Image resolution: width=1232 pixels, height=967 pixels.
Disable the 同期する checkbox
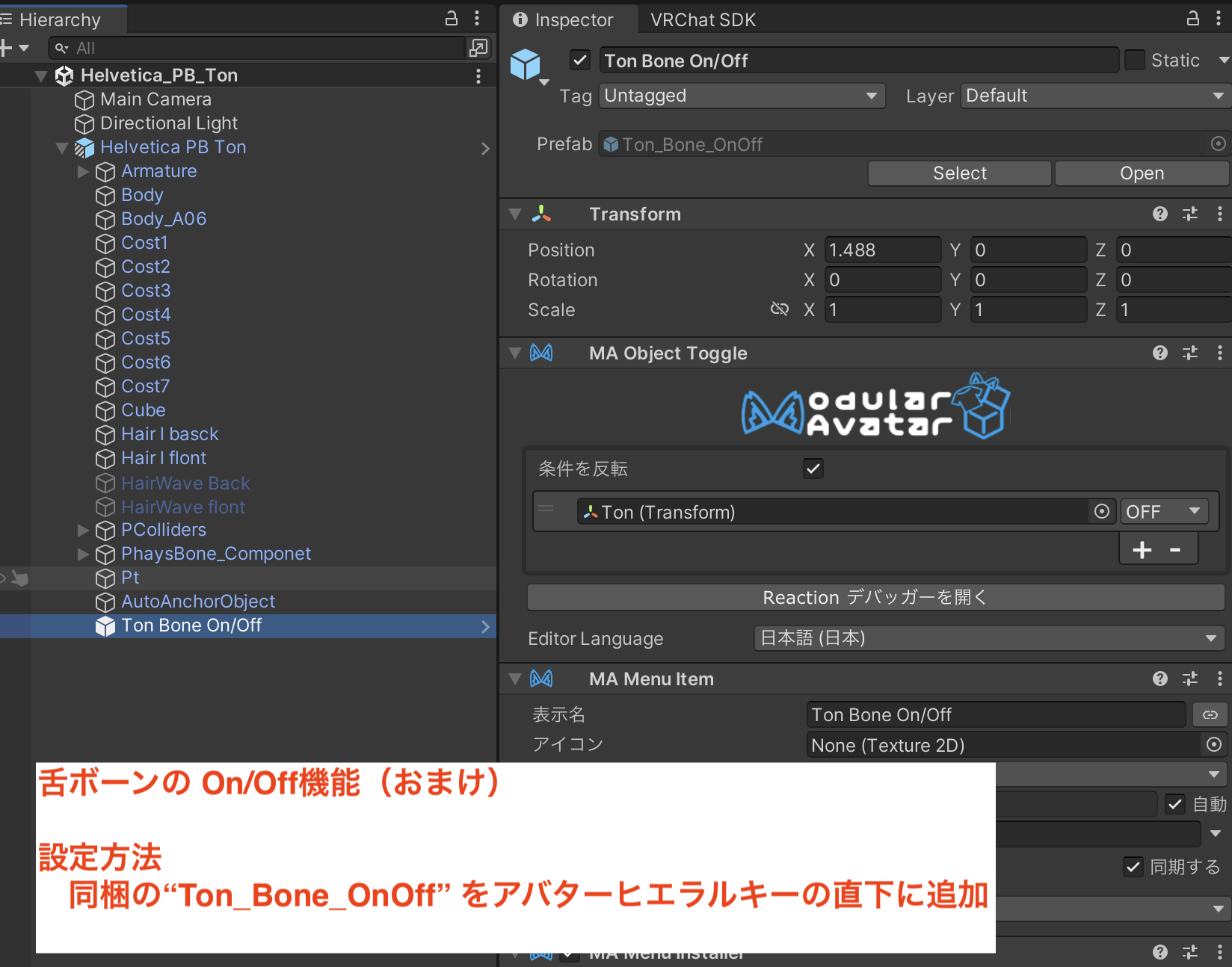1133,867
